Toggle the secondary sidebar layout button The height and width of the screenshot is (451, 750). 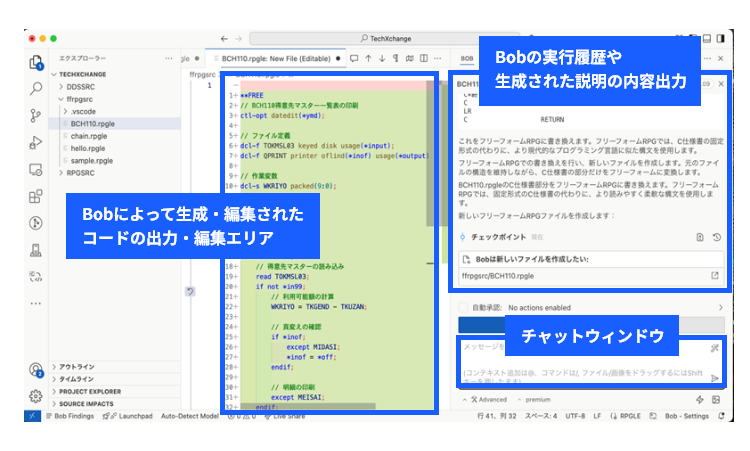(x=721, y=39)
